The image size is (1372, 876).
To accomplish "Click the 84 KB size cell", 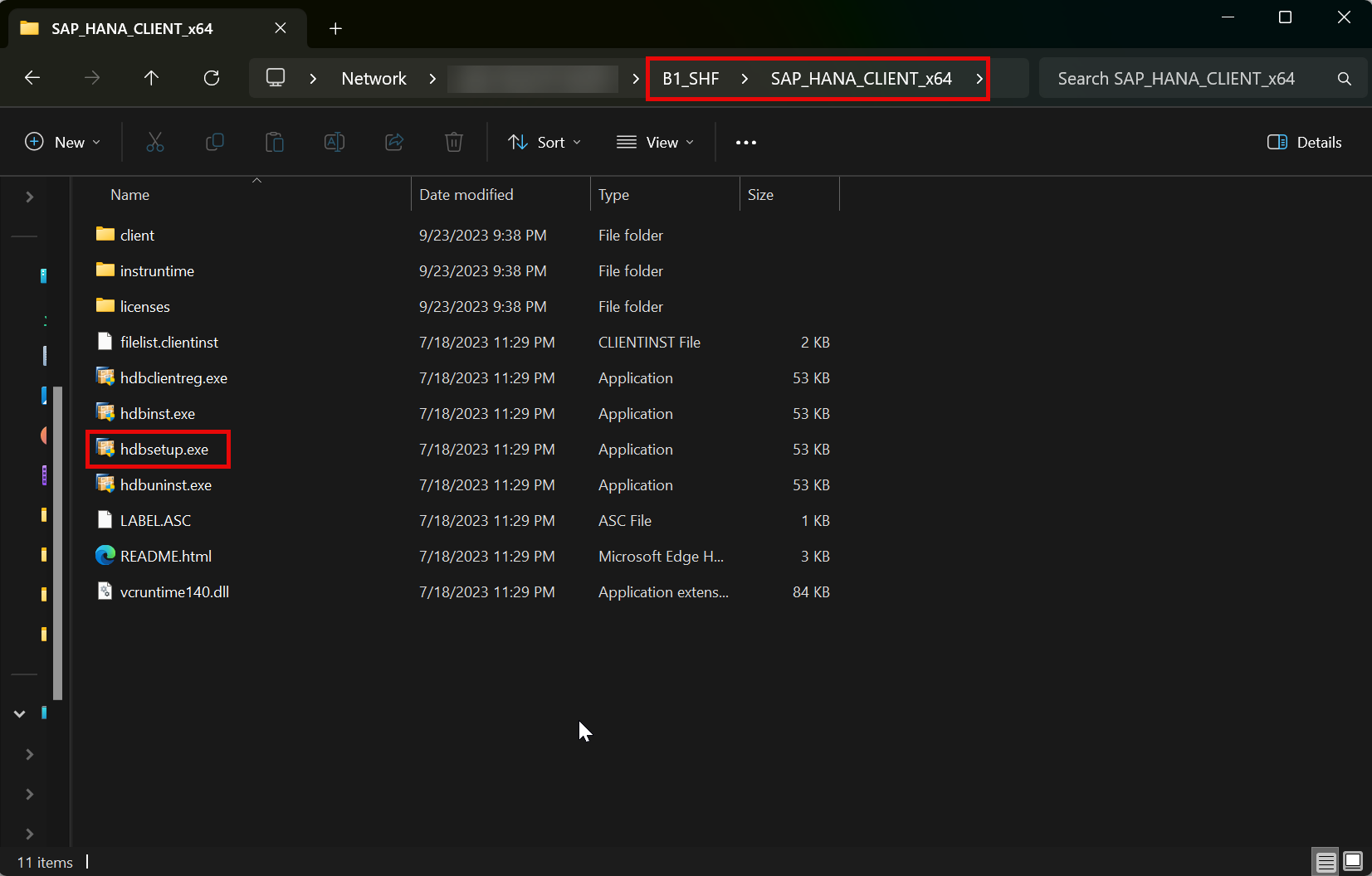I will pyautogui.click(x=811, y=592).
